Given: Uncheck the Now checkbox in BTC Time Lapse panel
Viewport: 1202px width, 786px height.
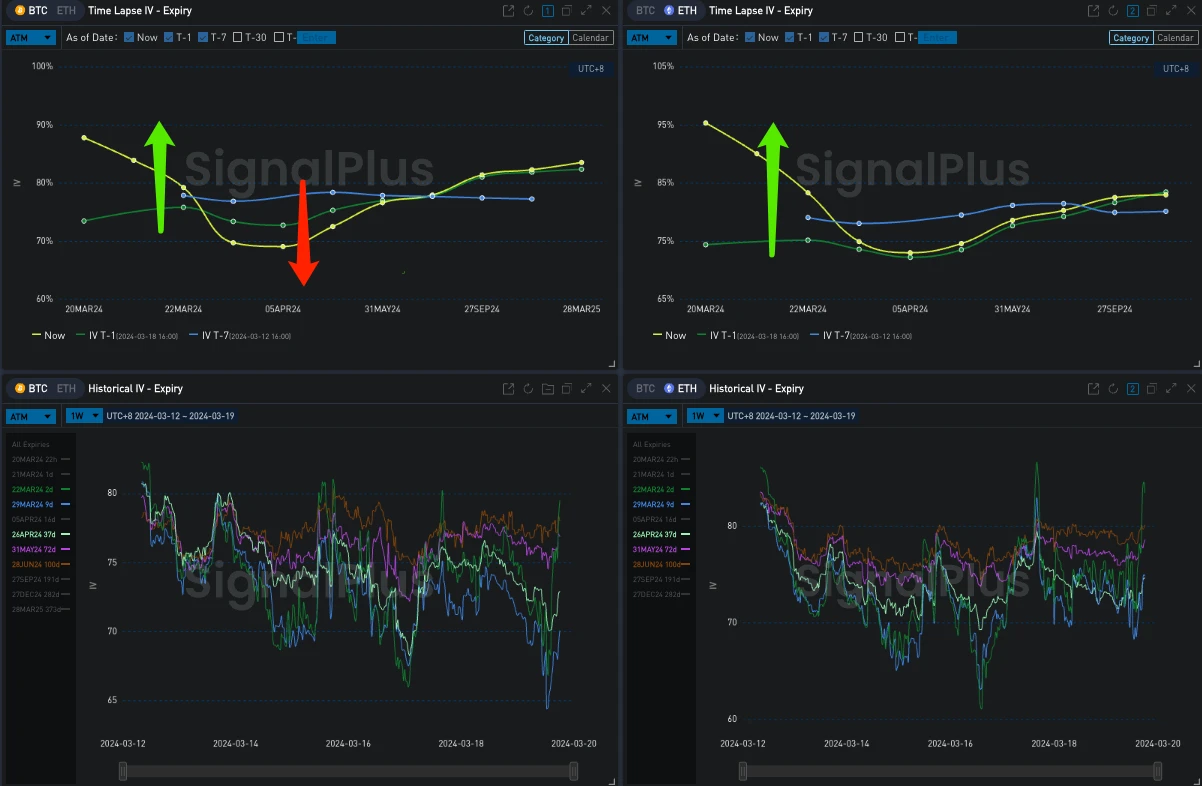Looking at the screenshot, I should [129, 38].
